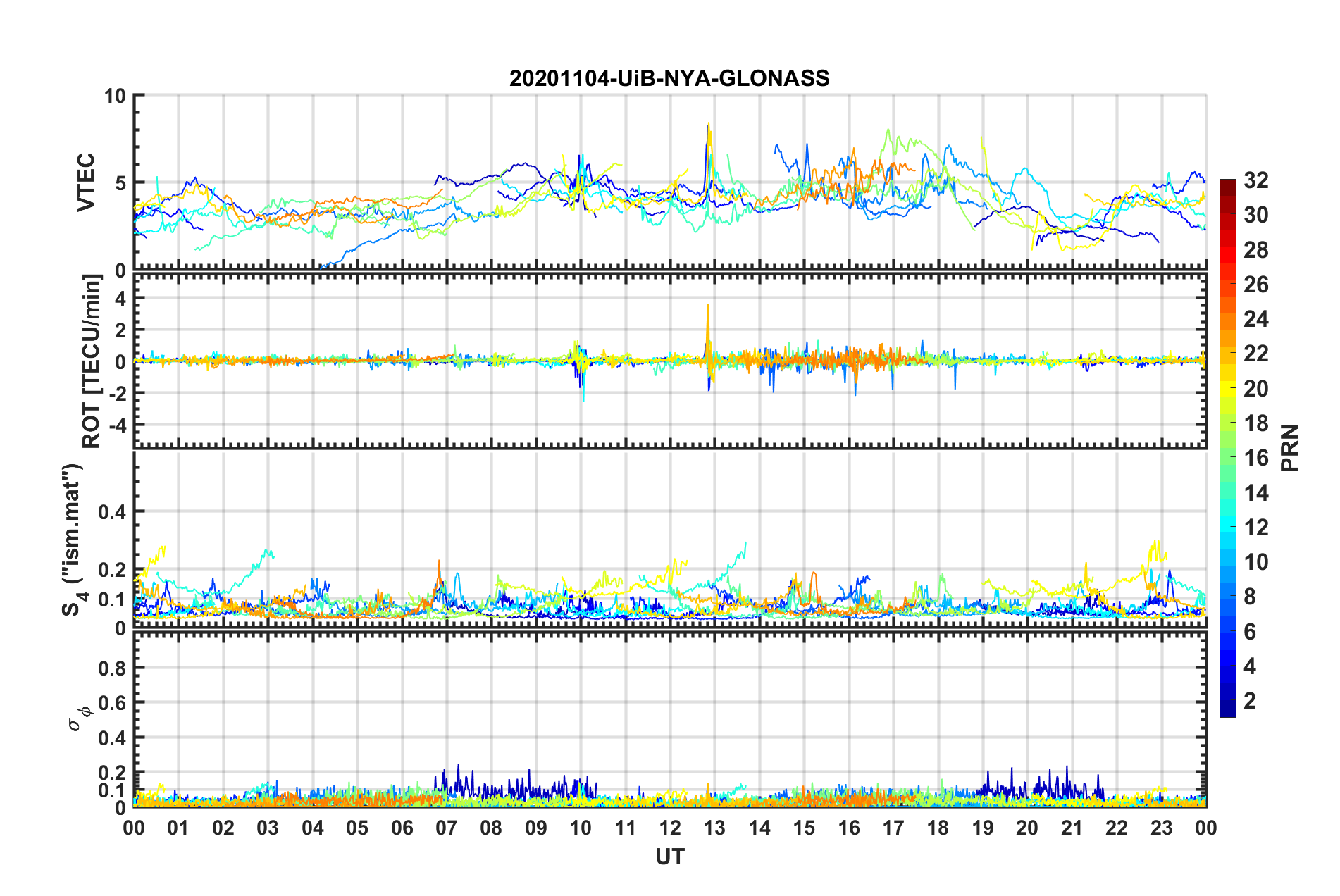Click the yellow S4 peak near 23 UT
The height and width of the screenshot is (896, 1340).
[x=1155, y=542]
